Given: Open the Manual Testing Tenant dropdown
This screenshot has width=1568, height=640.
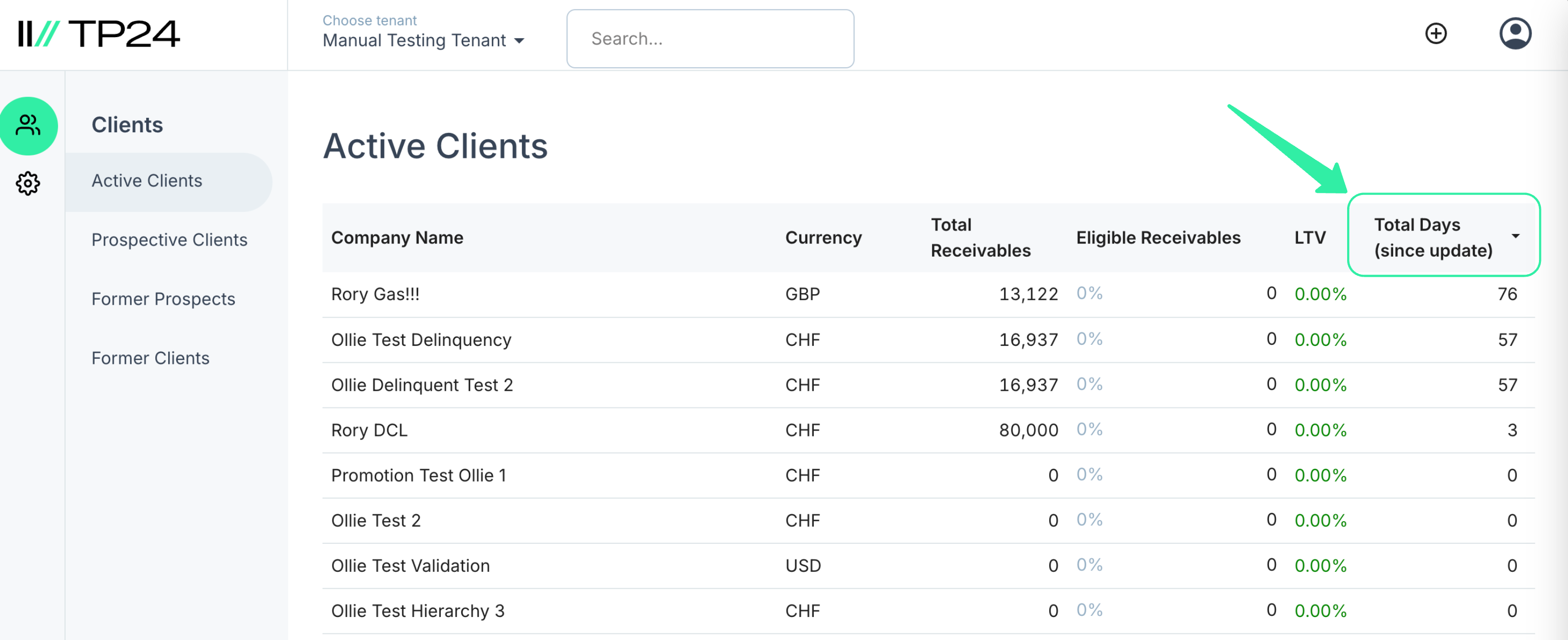Looking at the screenshot, I should 414,40.
